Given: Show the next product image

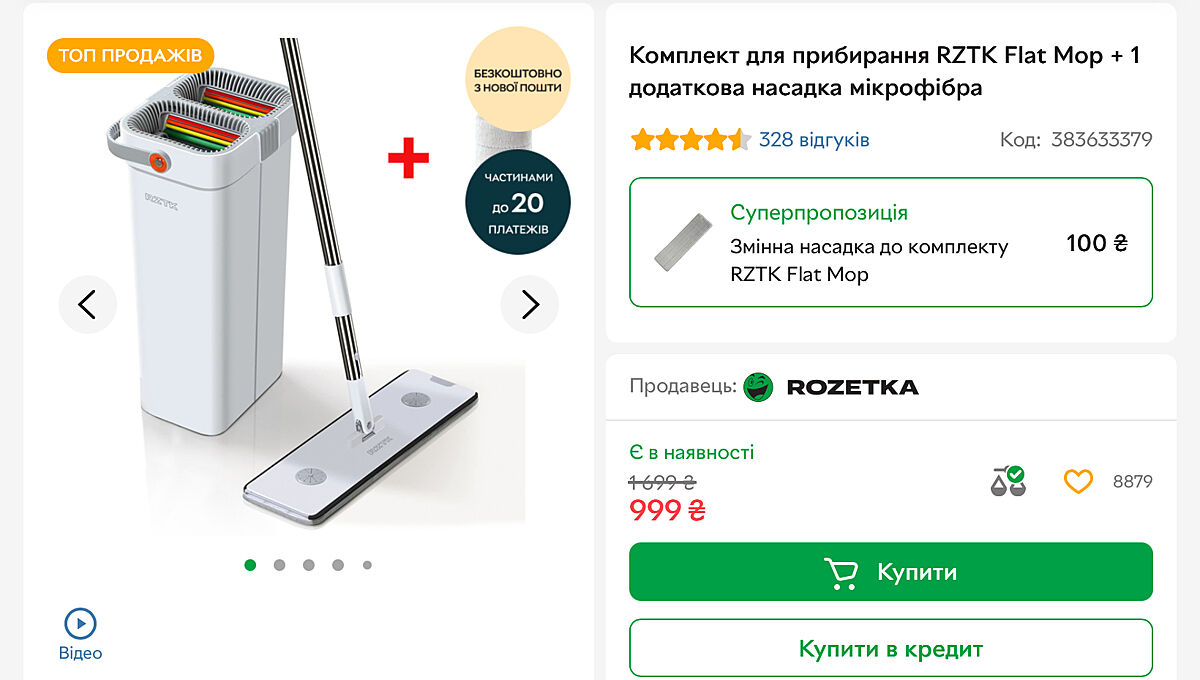Looking at the screenshot, I should click(530, 304).
